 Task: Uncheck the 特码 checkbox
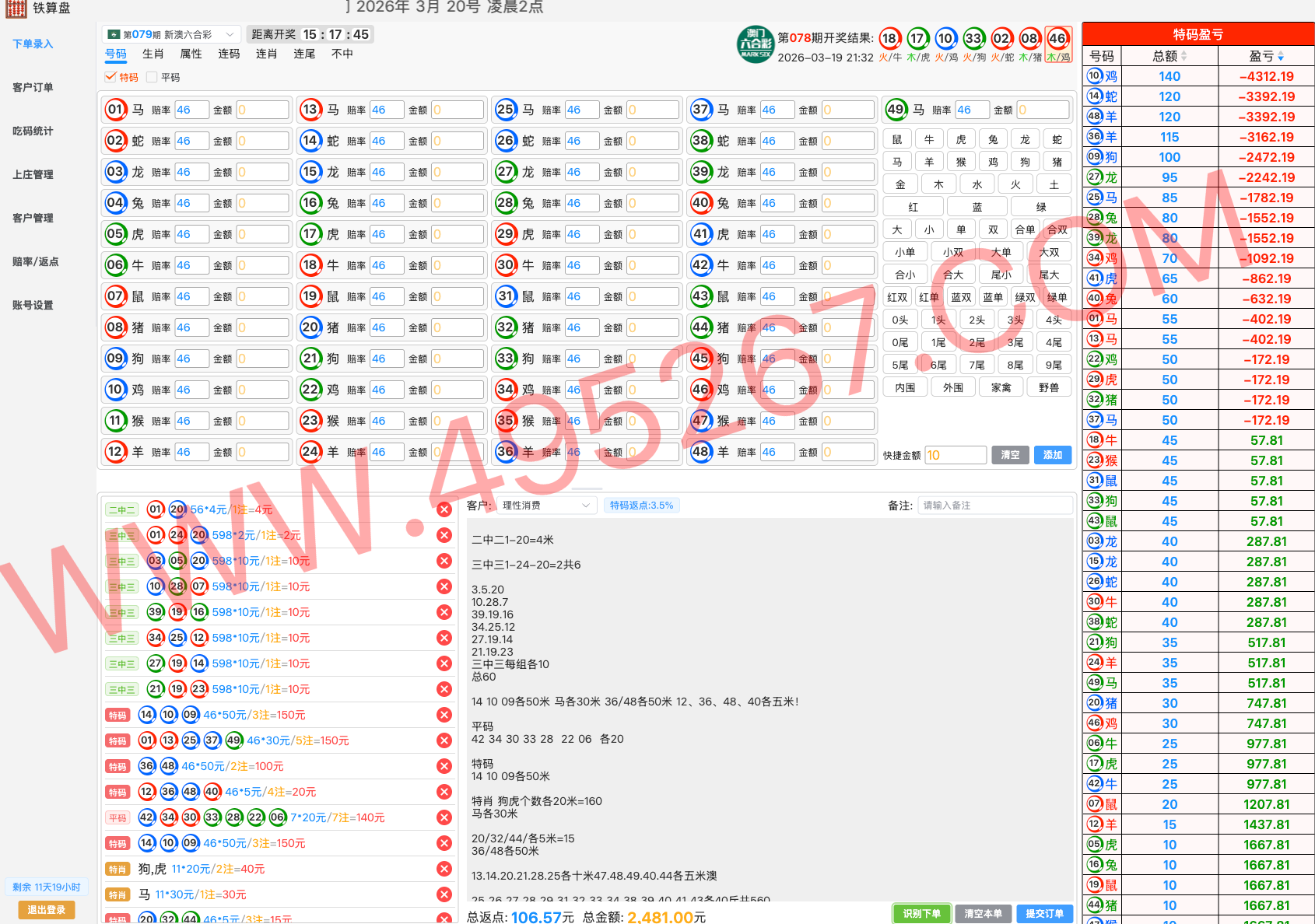point(111,77)
